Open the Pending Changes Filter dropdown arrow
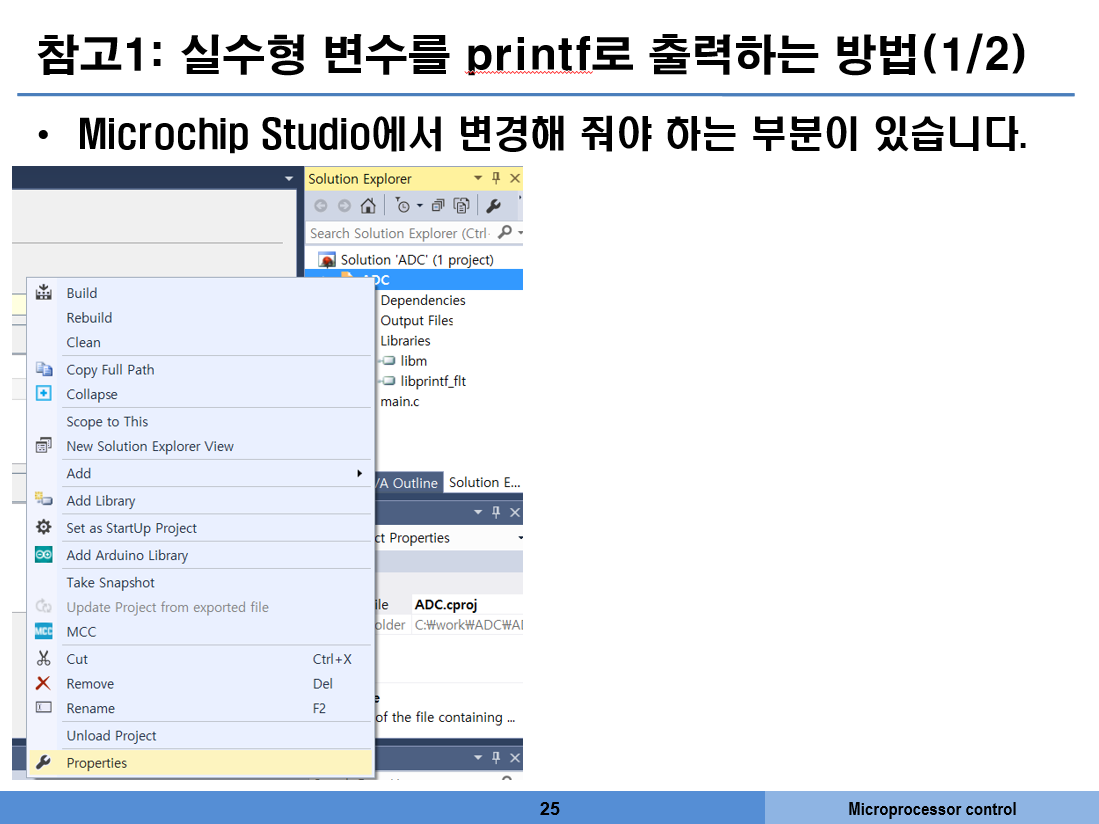Image resolution: width=1099 pixels, height=824 pixels. tap(418, 206)
